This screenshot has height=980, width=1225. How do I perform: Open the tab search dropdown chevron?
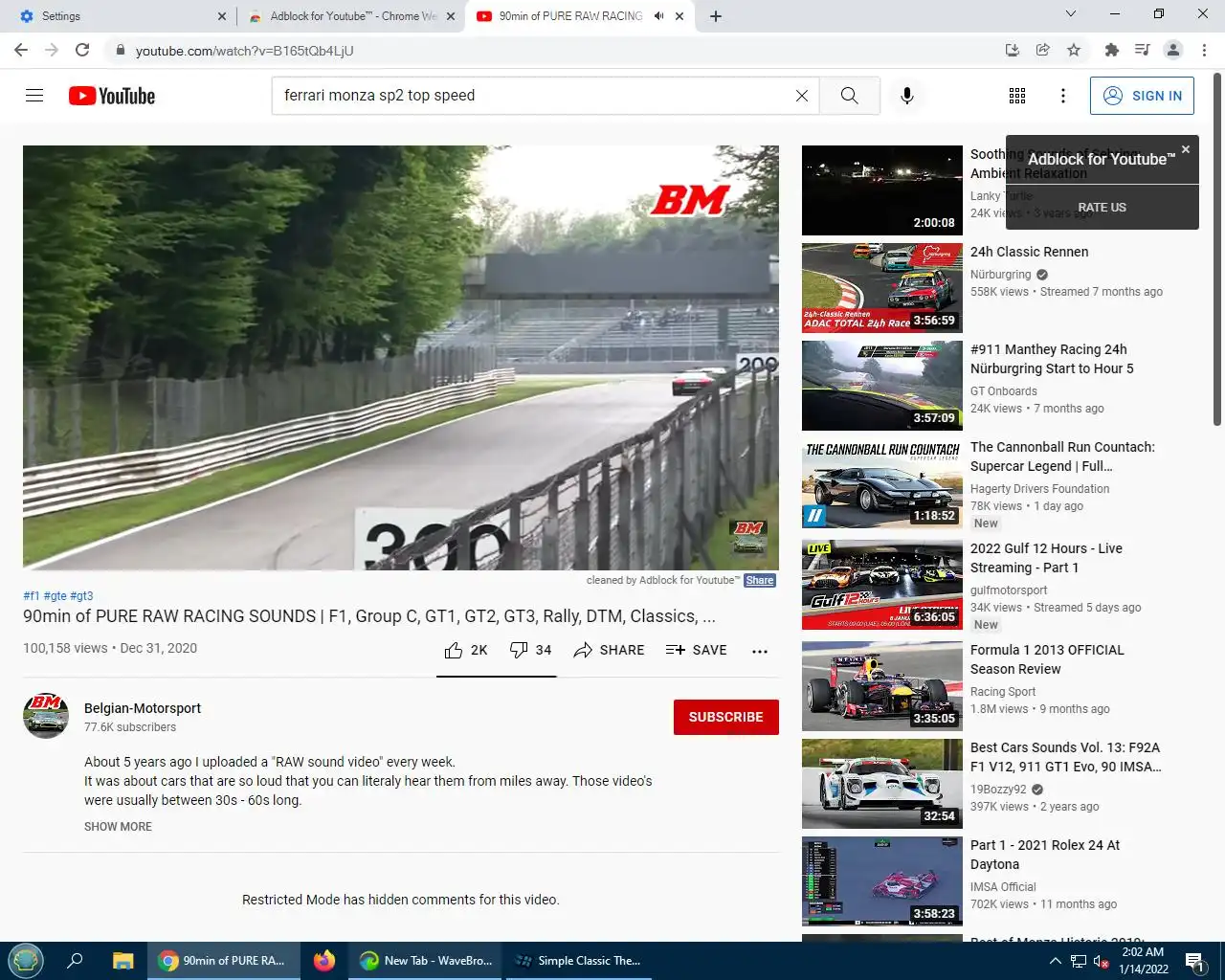click(1071, 14)
